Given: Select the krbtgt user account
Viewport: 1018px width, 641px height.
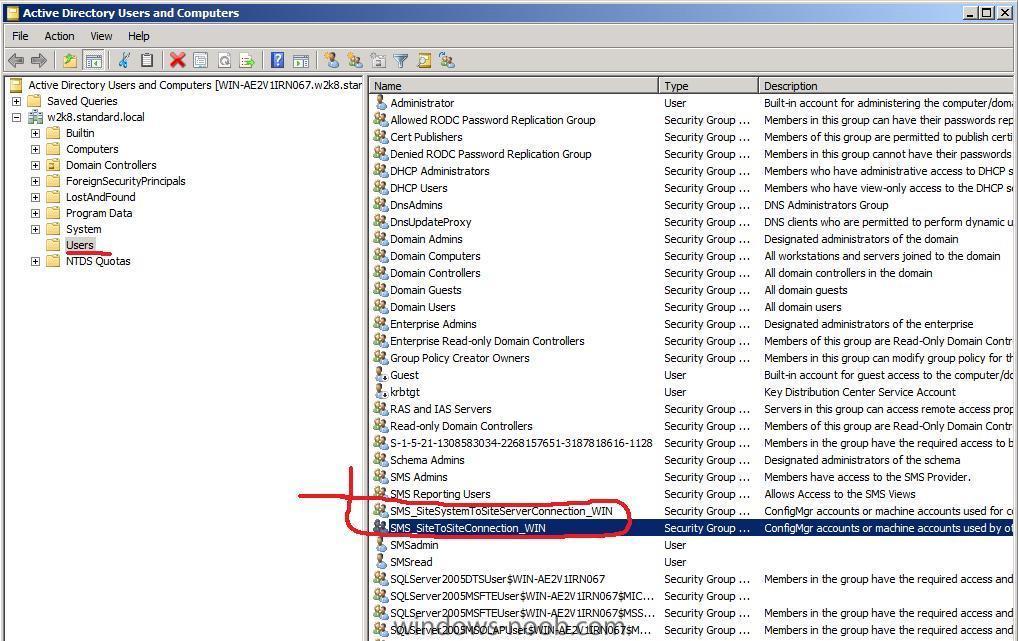Looking at the screenshot, I should pyautogui.click(x=405, y=392).
